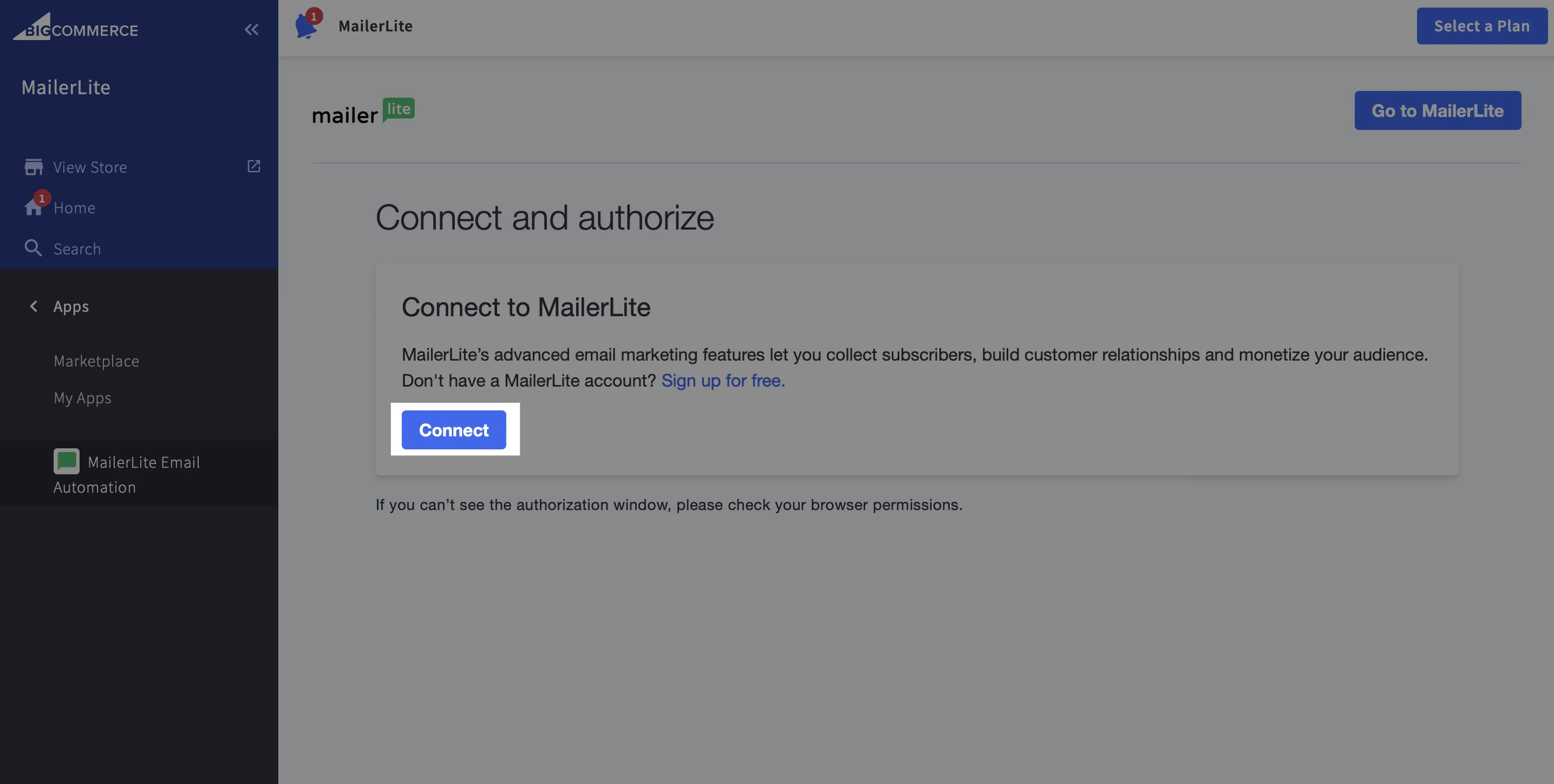
Task: Click the Search magnifier icon
Action: tap(33, 248)
